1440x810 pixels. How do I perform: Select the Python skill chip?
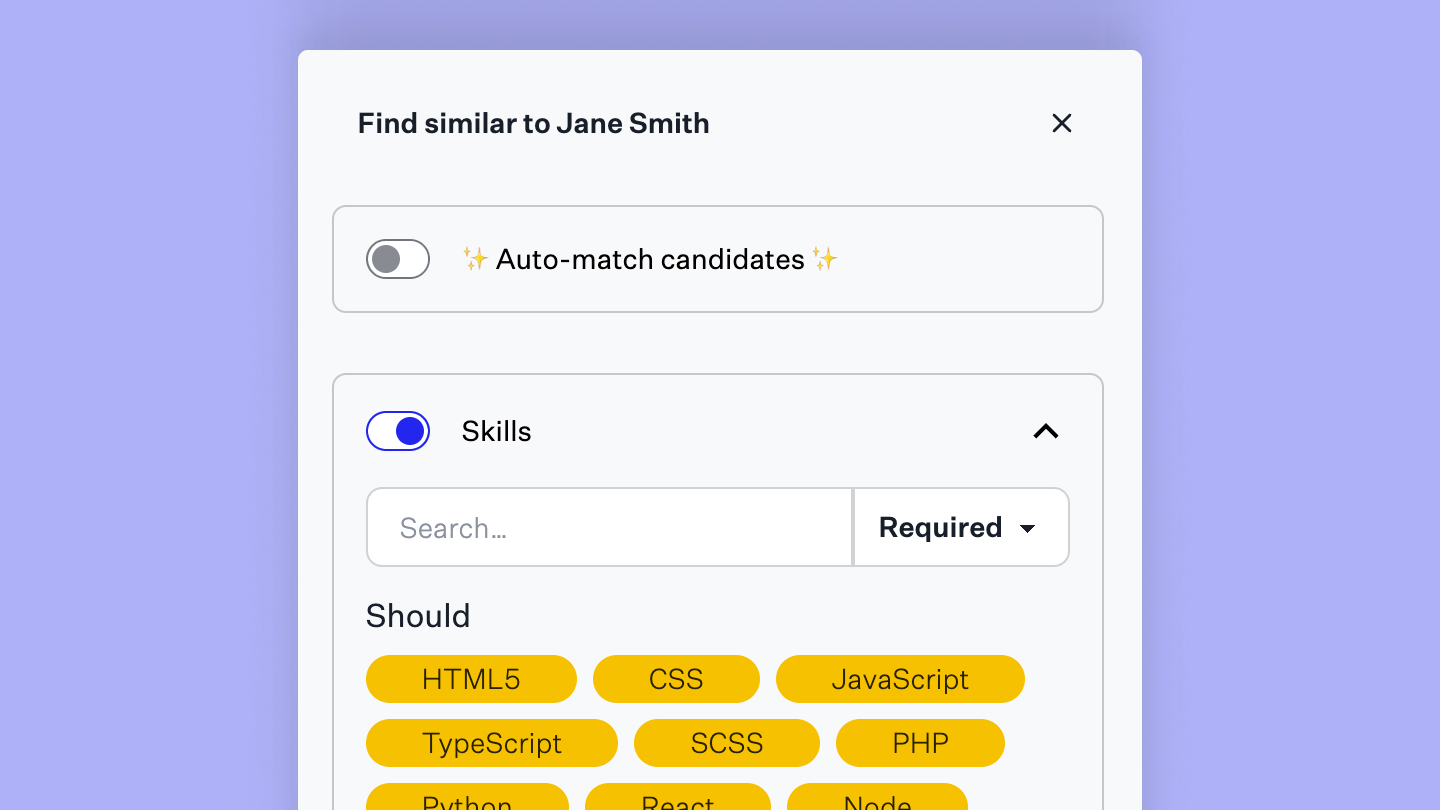click(x=467, y=800)
